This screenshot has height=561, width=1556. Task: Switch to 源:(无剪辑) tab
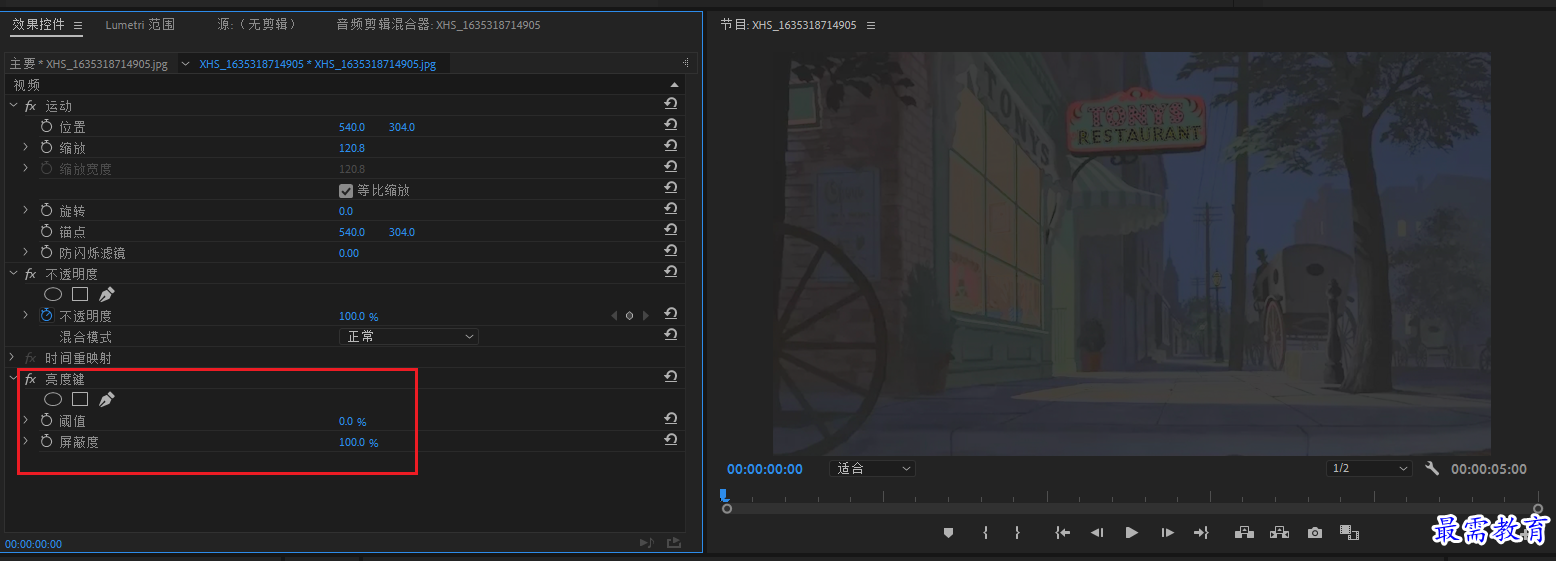256,25
